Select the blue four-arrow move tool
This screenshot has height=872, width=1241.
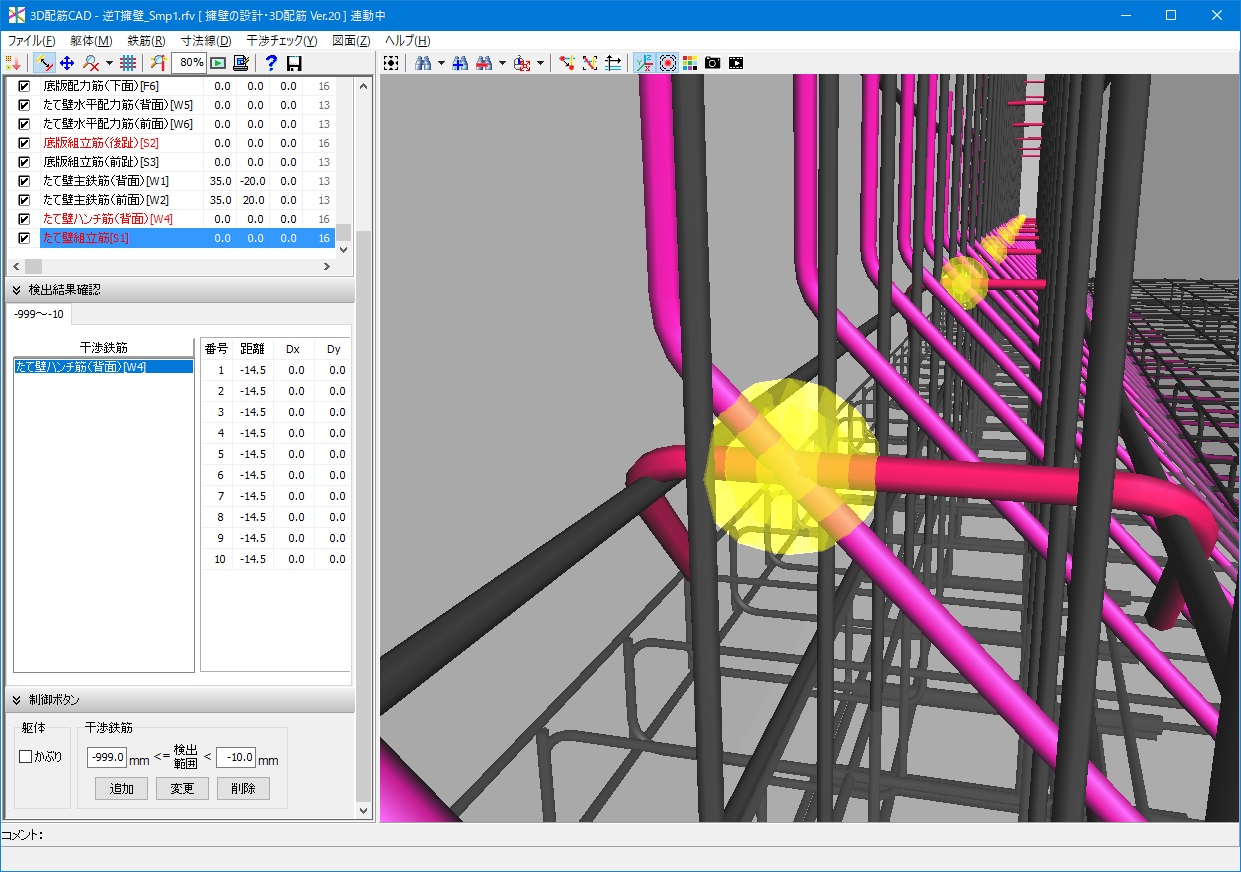(67, 63)
